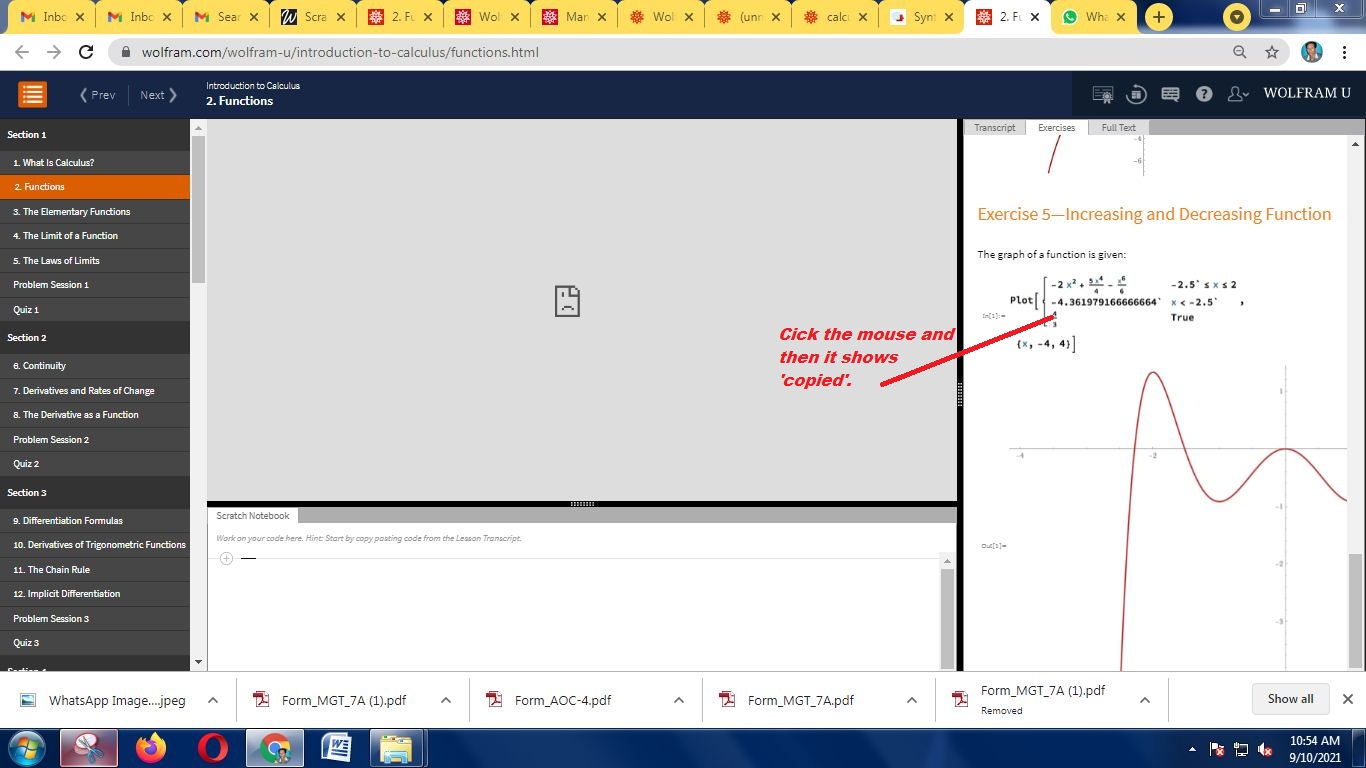
Task: Collapse the Section 3 header
Action: coord(95,493)
